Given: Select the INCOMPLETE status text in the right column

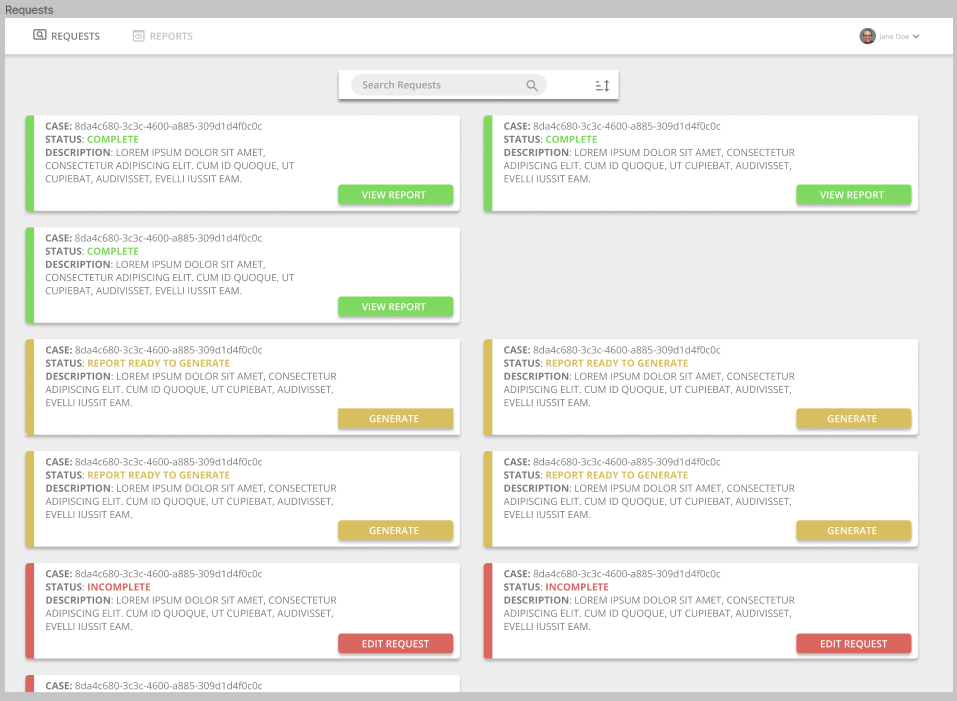Looking at the screenshot, I should [577, 587].
